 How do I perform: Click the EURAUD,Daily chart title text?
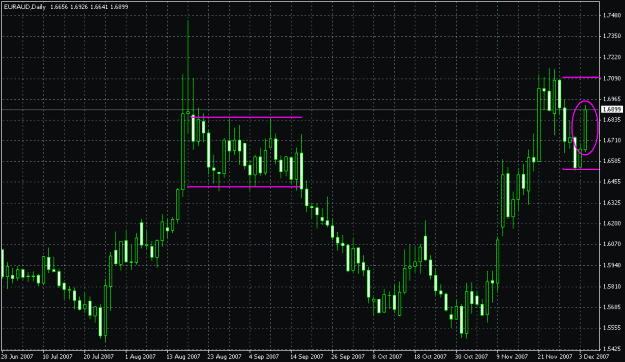[24, 7]
